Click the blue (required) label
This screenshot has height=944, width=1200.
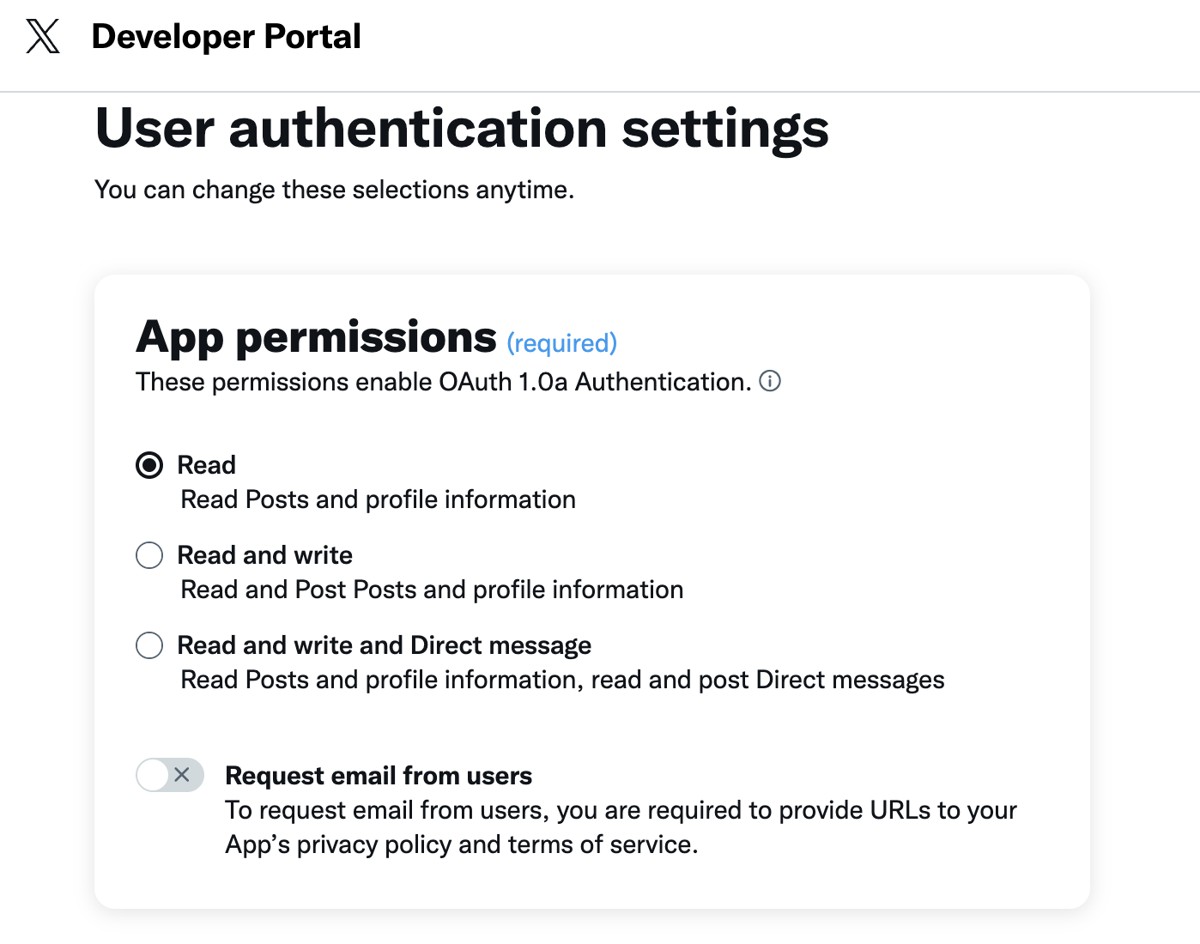[561, 343]
